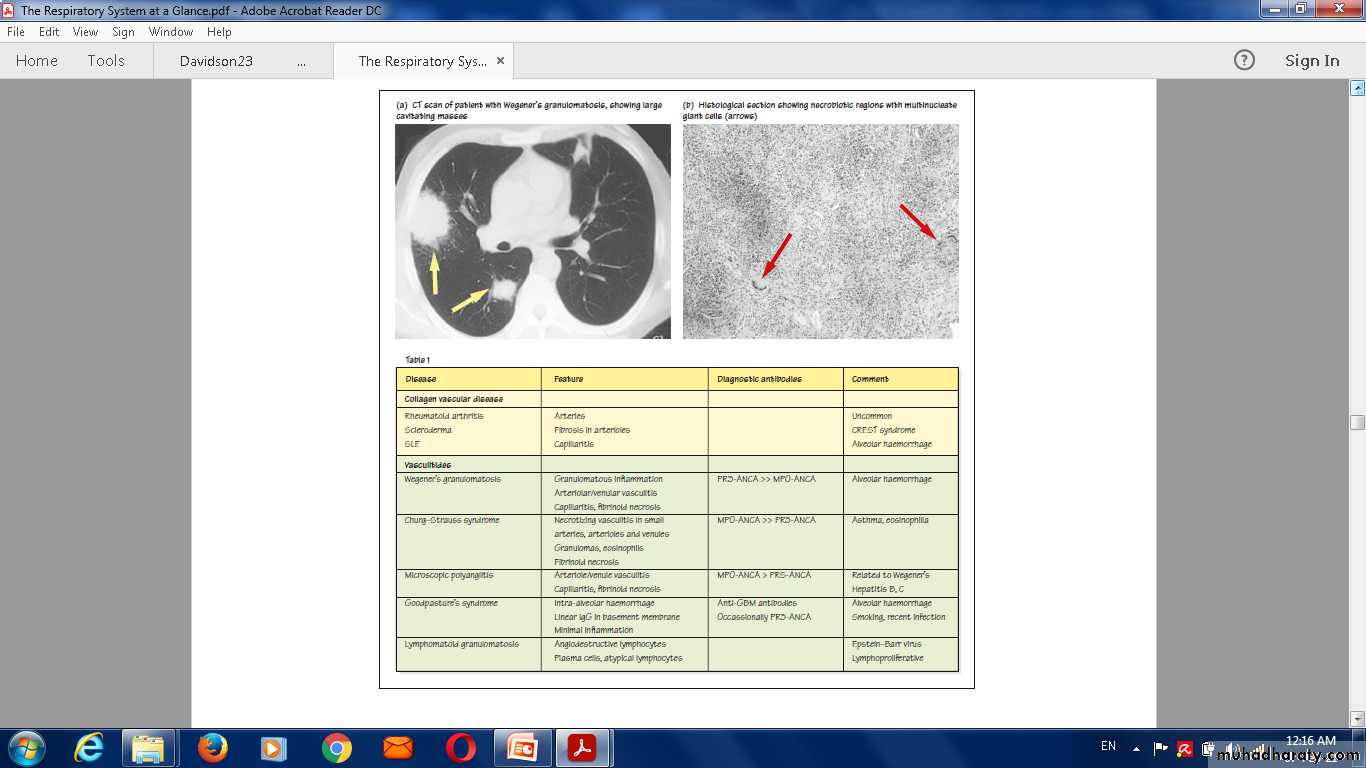Open Google Chrome from the taskbar
The image size is (1366, 768).
pyautogui.click(x=336, y=748)
